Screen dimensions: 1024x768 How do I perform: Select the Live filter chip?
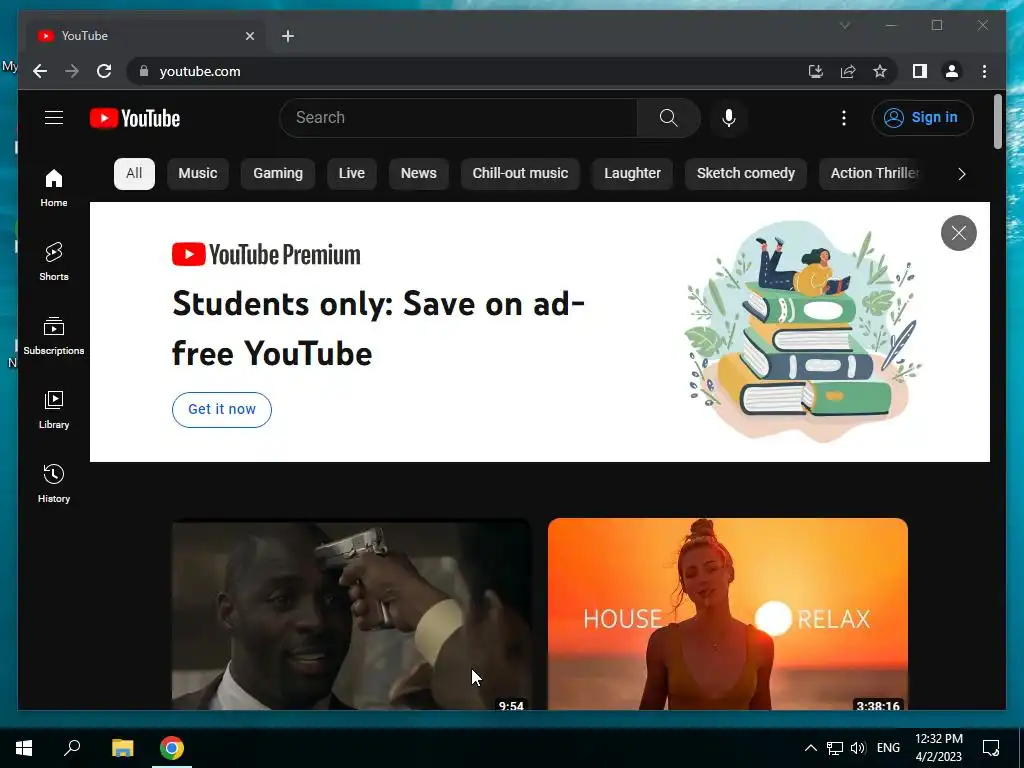351,174
